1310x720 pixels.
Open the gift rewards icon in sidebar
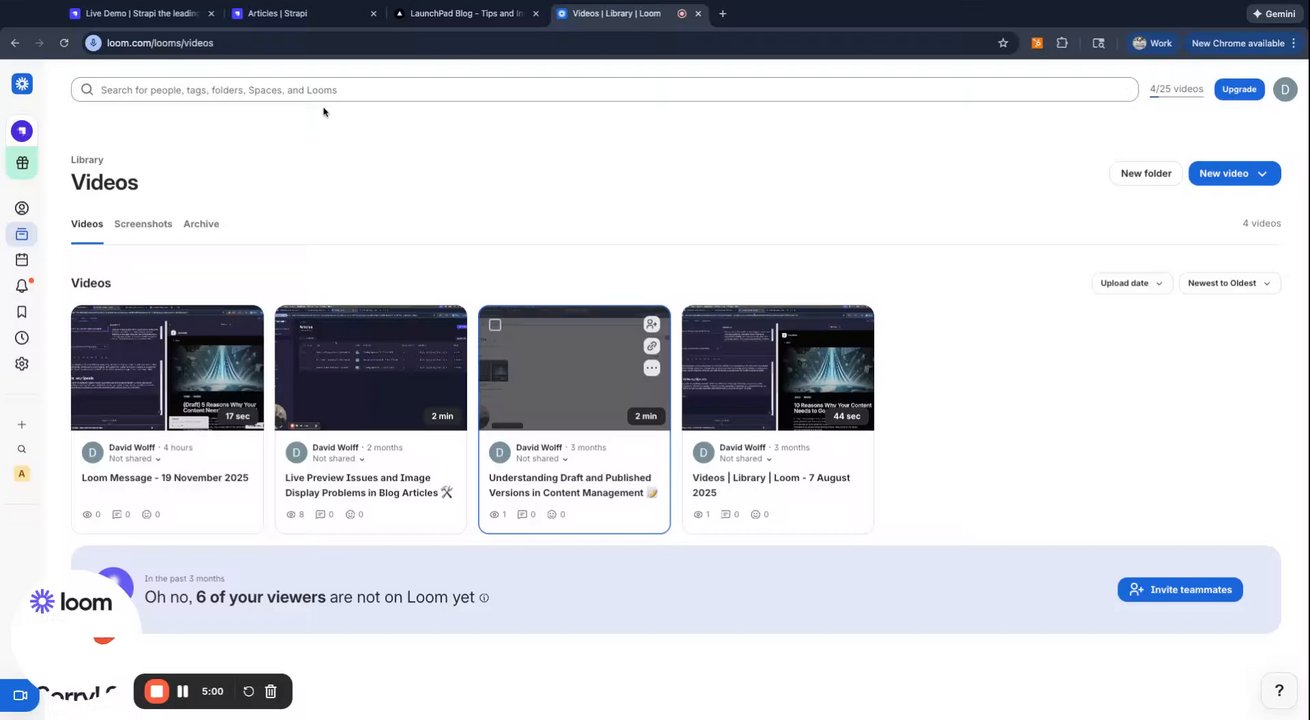tap(22, 163)
